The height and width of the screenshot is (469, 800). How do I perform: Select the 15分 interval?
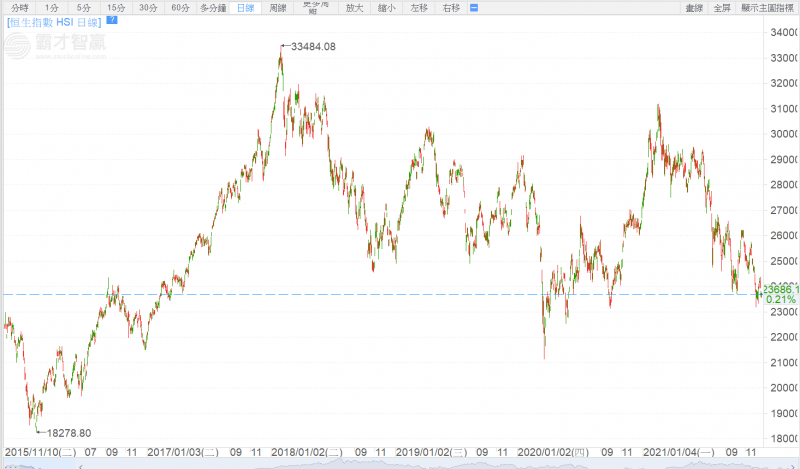[x=116, y=8]
